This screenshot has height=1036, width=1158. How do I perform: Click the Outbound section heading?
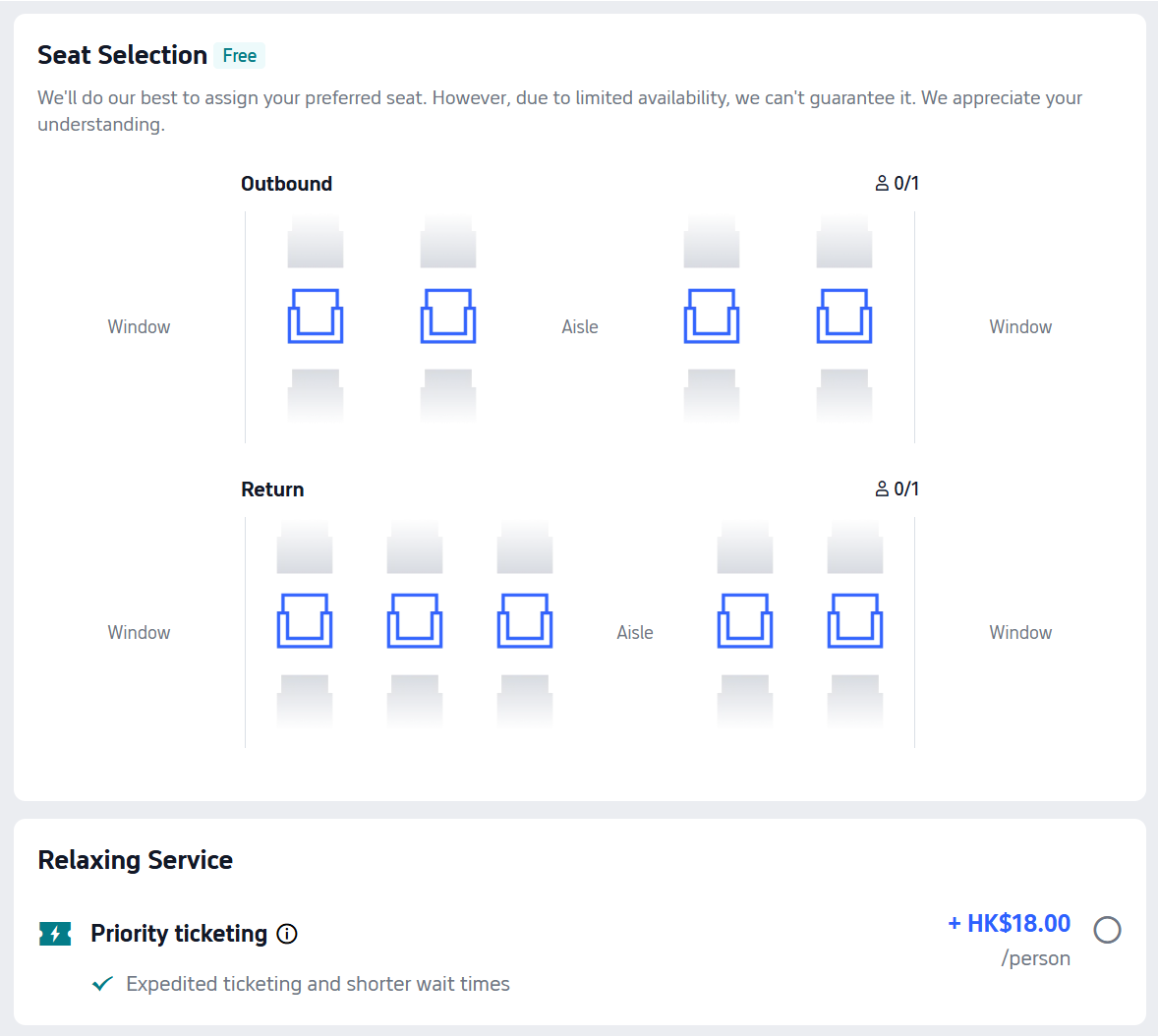click(287, 184)
